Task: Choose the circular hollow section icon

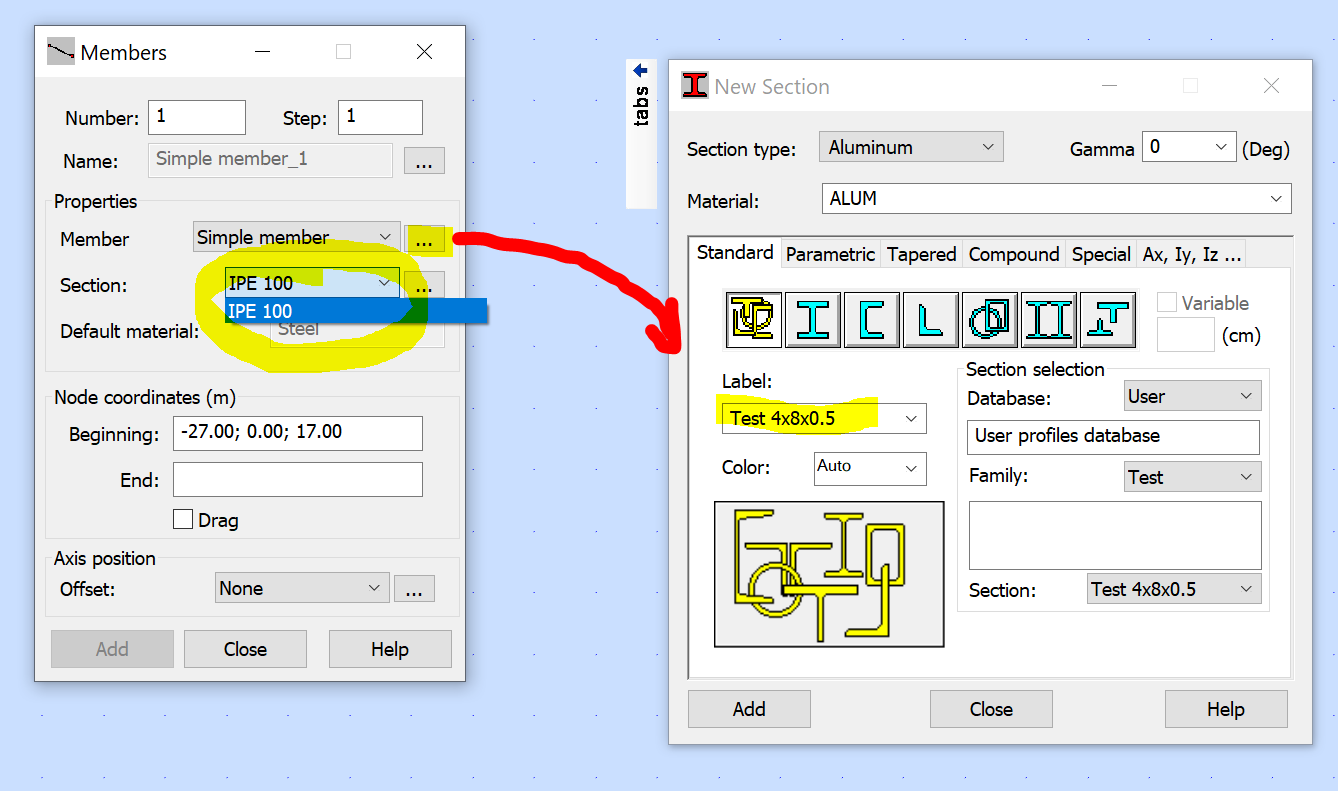Action: pos(989,319)
